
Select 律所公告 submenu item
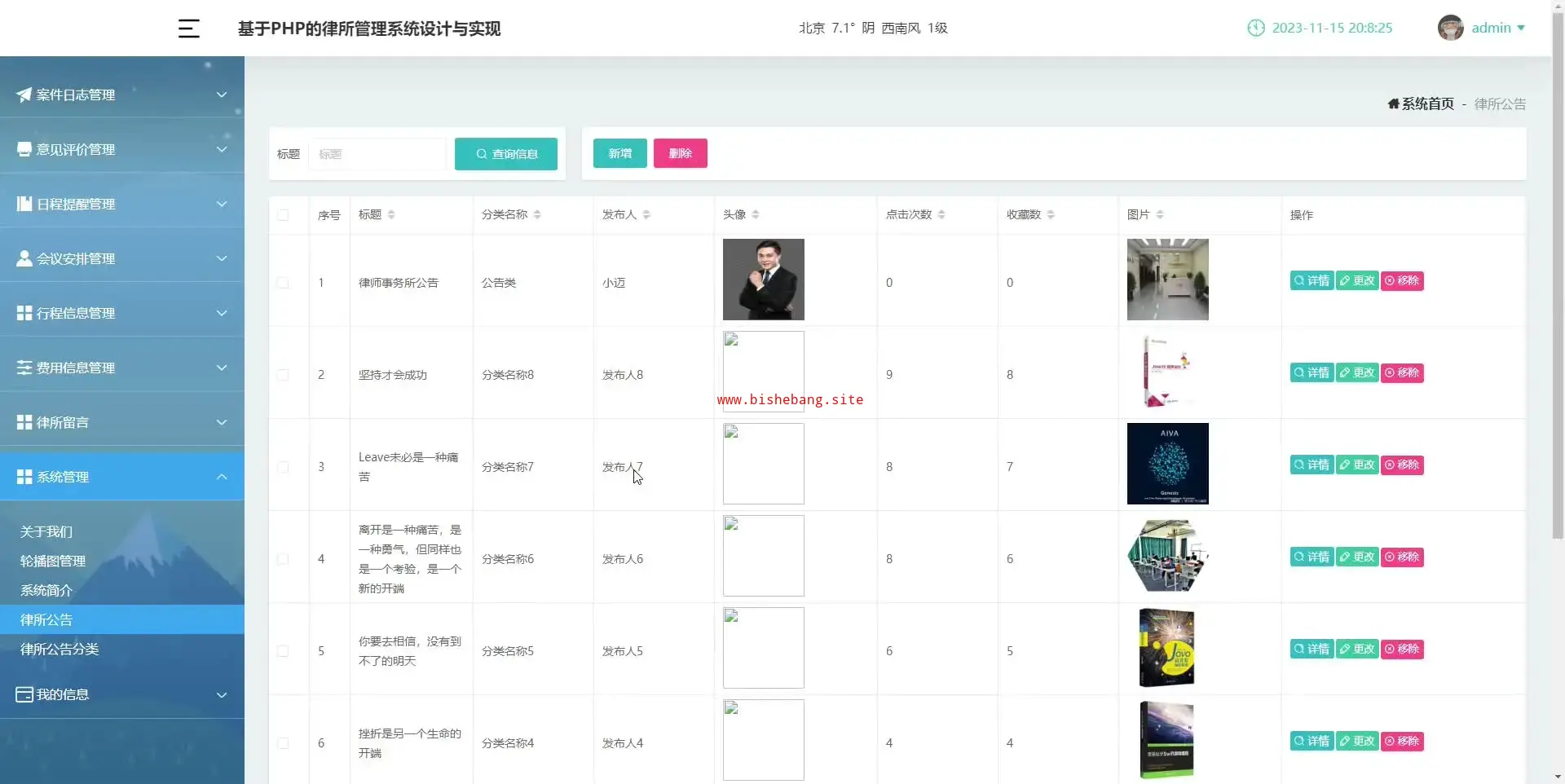pos(122,619)
